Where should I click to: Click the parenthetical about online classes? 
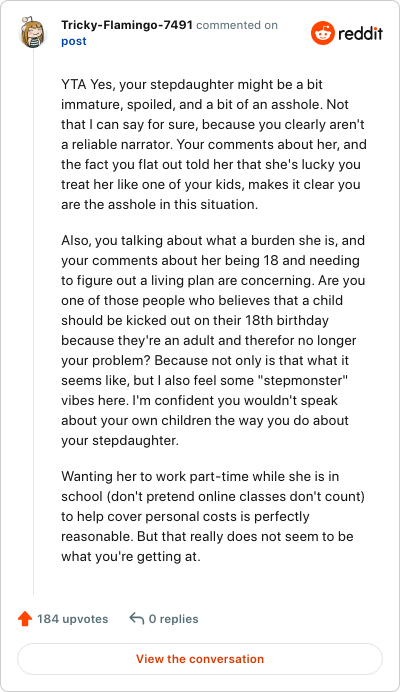tap(236, 496)
